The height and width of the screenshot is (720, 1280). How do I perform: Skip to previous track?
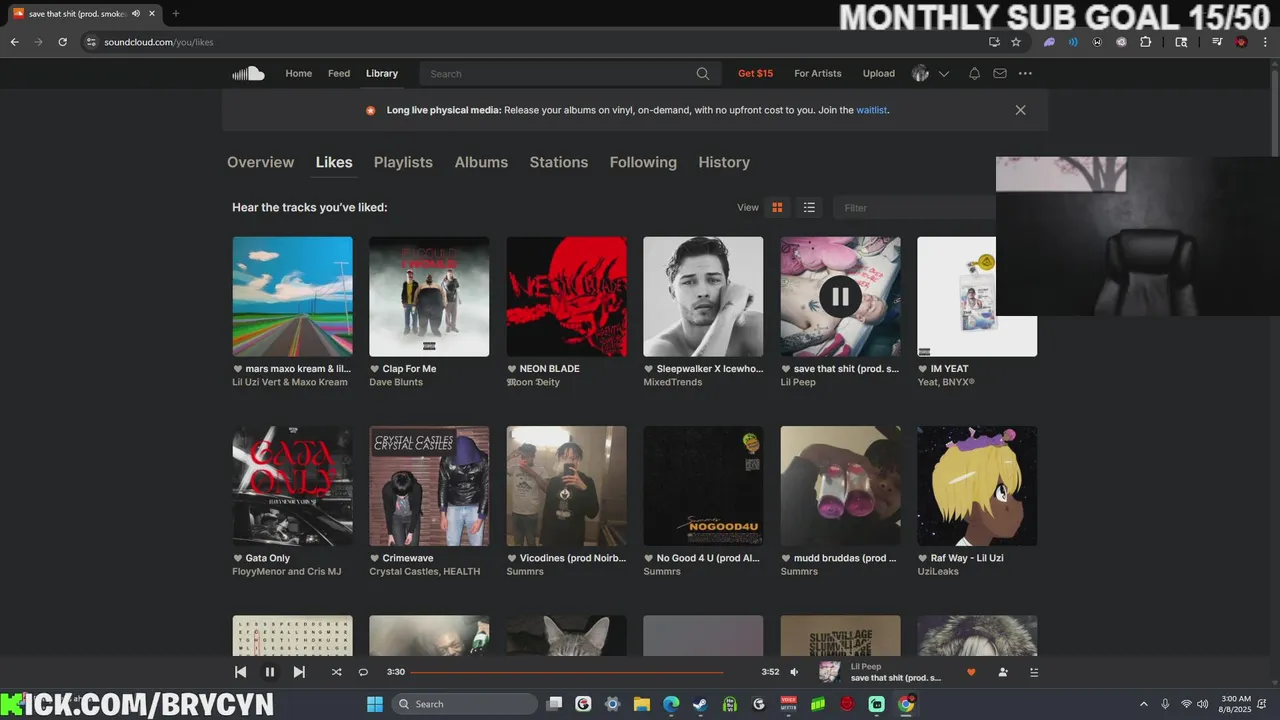click(x=240, y=672)
